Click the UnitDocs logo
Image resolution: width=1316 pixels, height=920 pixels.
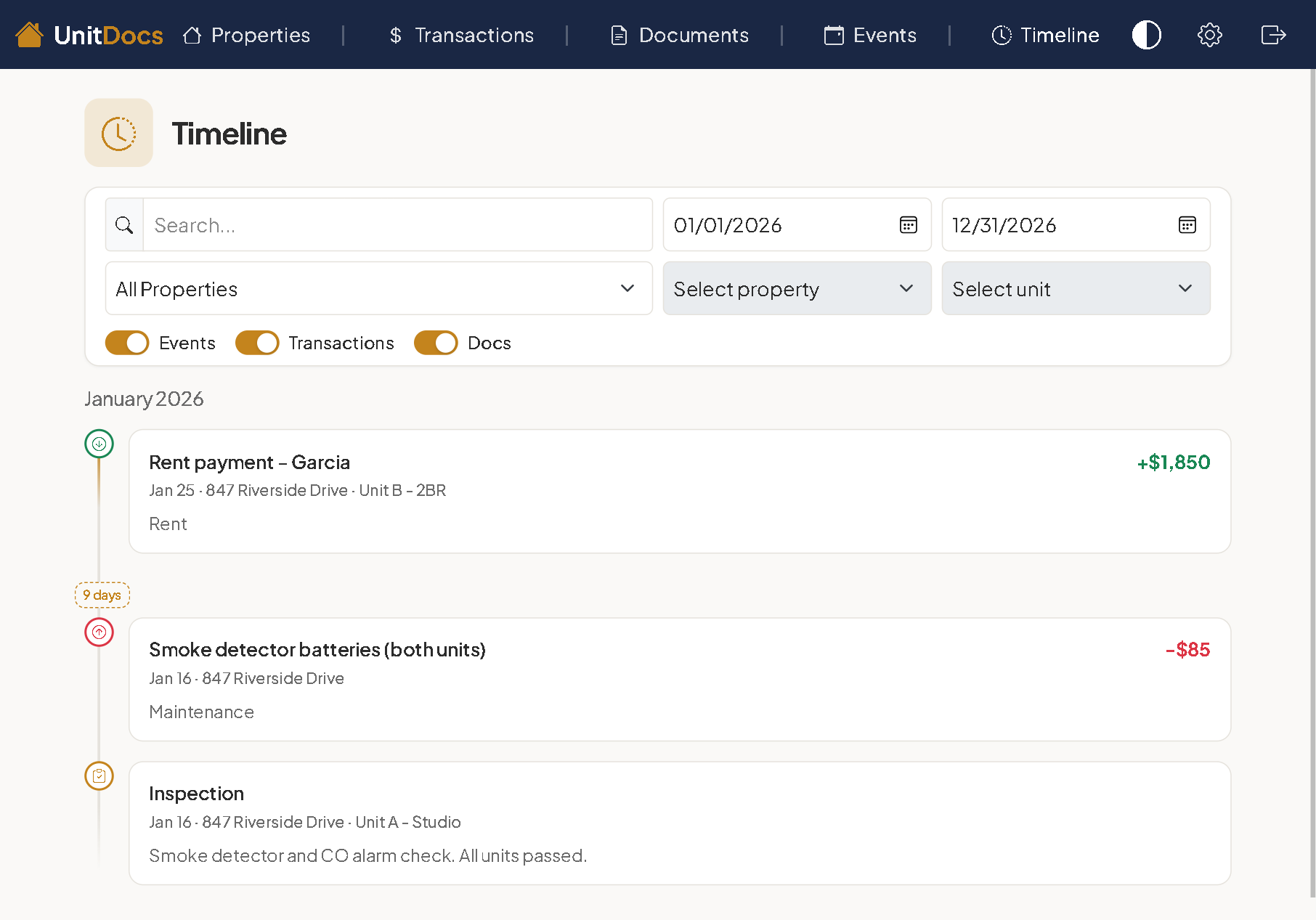tap(89, 34)
